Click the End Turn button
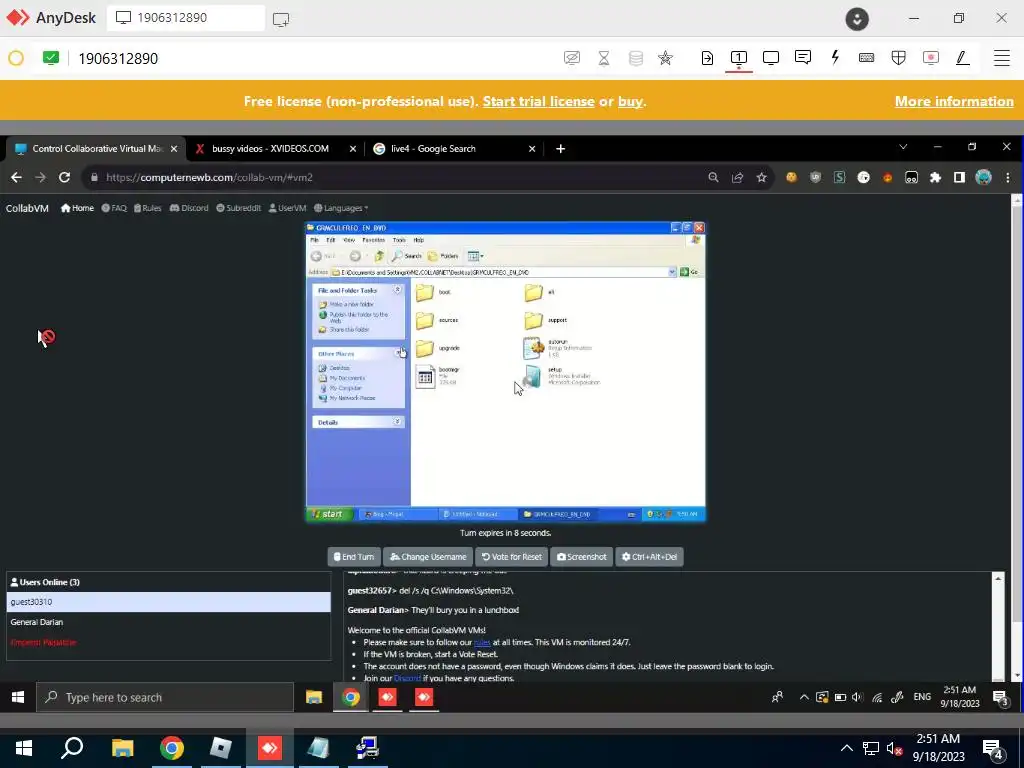 pyautogui.click(x=354, y=556)
